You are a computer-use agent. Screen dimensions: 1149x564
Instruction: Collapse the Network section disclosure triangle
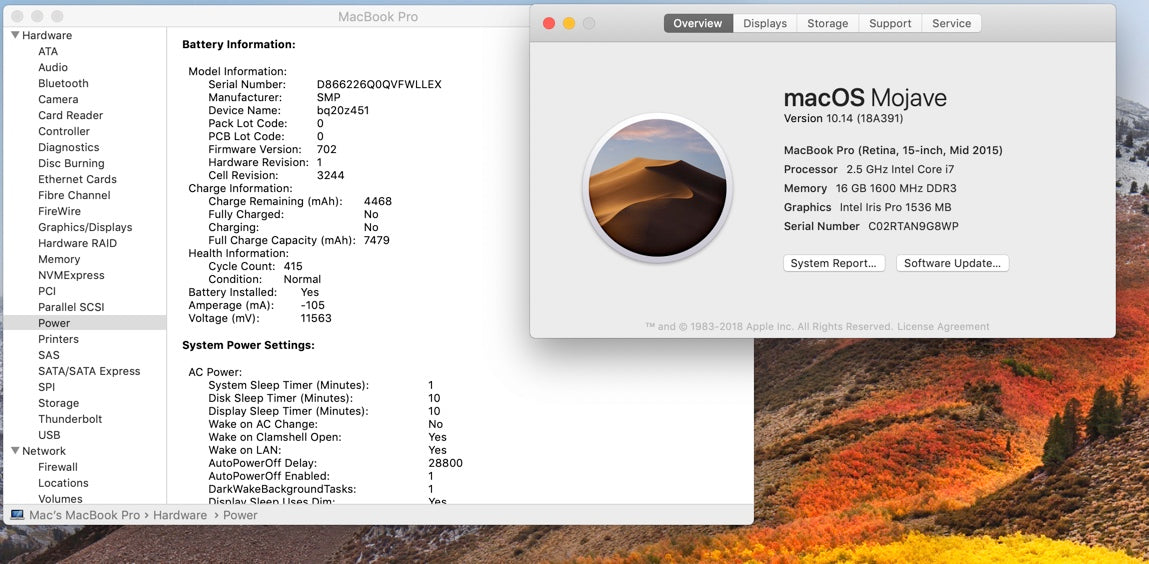[x=15, y=451]
